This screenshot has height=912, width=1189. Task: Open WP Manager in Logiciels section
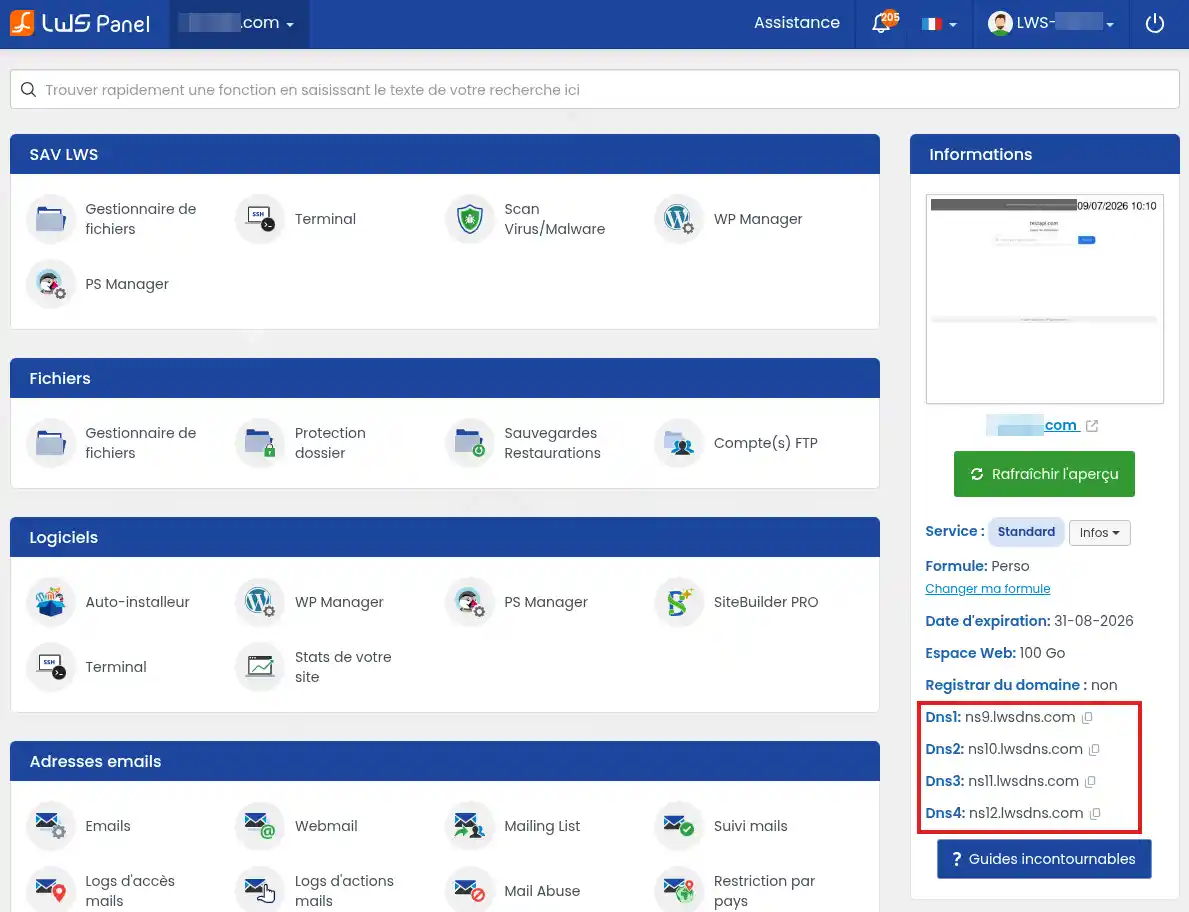[310, 602]
